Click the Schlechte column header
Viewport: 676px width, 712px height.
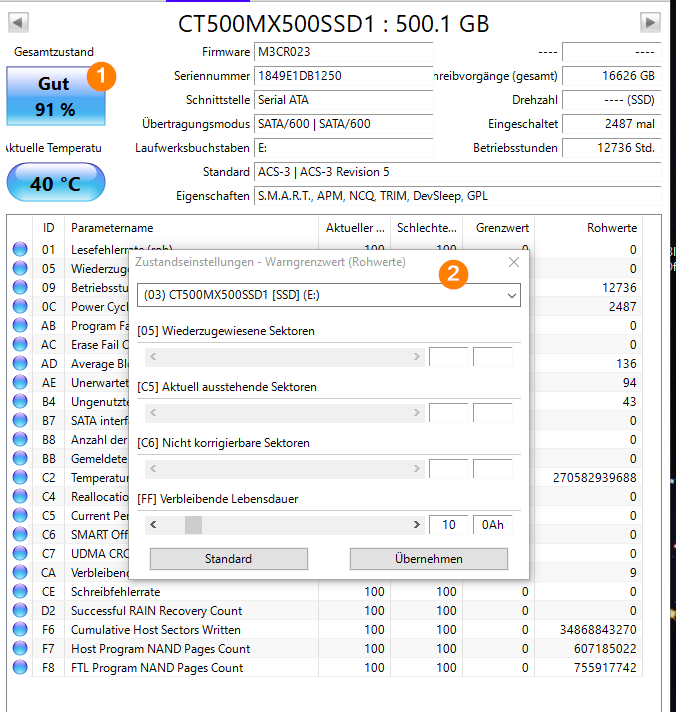(x=427, y=228)
